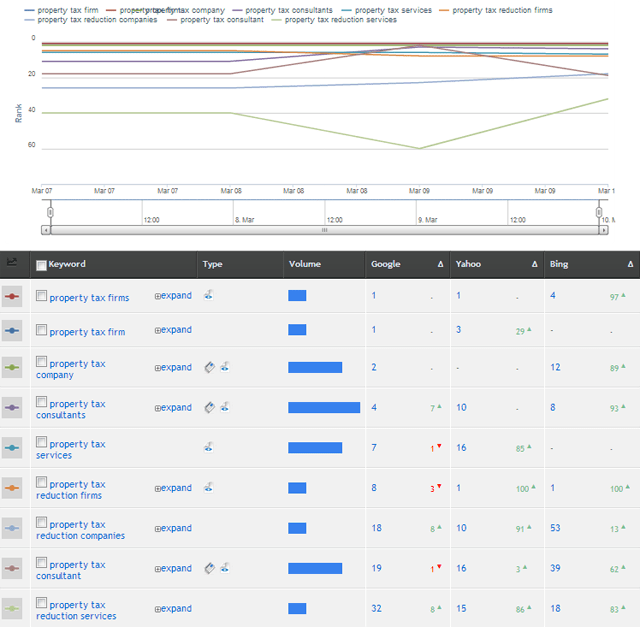The image size is (640, 627).
Task: Click the purple chart marker for property tax consultants
Action: click(x=12, y=407)
